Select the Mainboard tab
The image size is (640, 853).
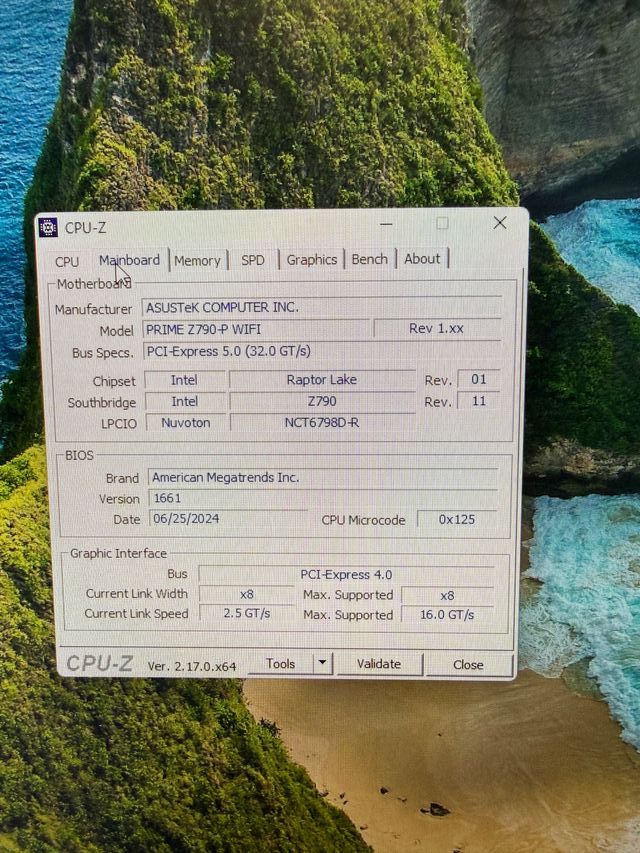click(129, 260)
